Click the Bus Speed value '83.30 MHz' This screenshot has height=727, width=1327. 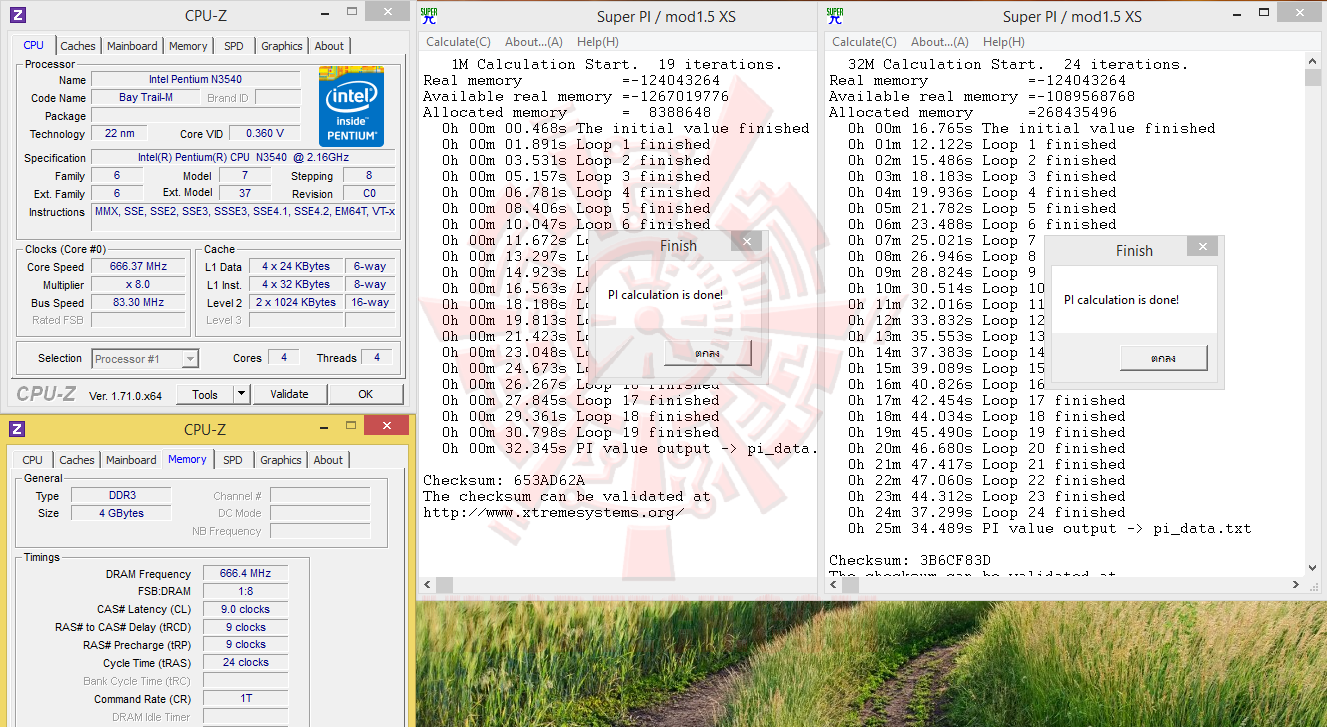[139, 303]
